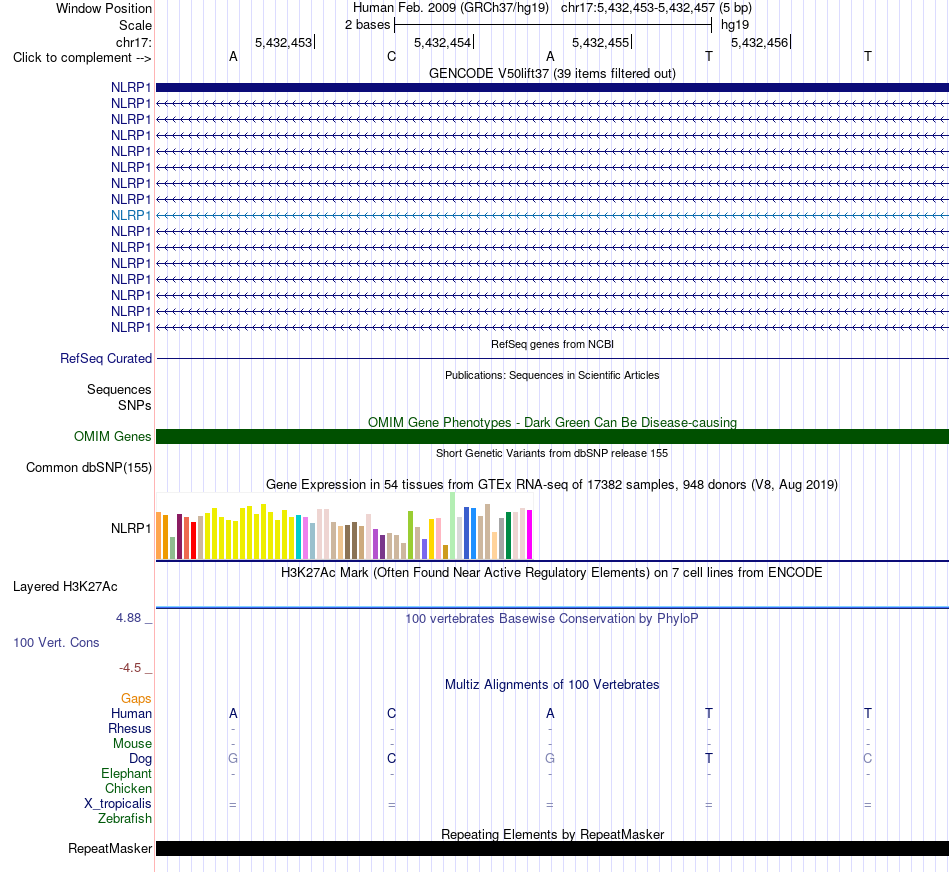Click the magenta bar in GTEx chart
This screenshot has width=950, height=872.
click(530, 534)
